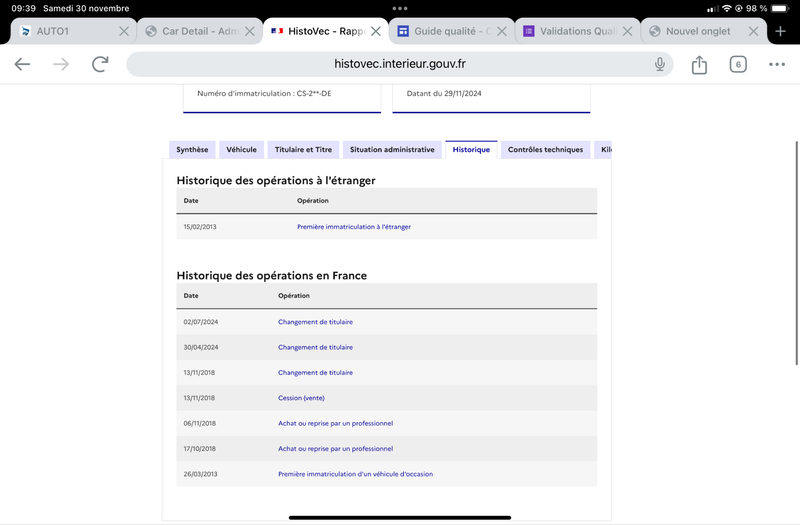Screen dimensions: 800x525
Task: Close the AUTO1 tab
Action: (x=124, y=31)
